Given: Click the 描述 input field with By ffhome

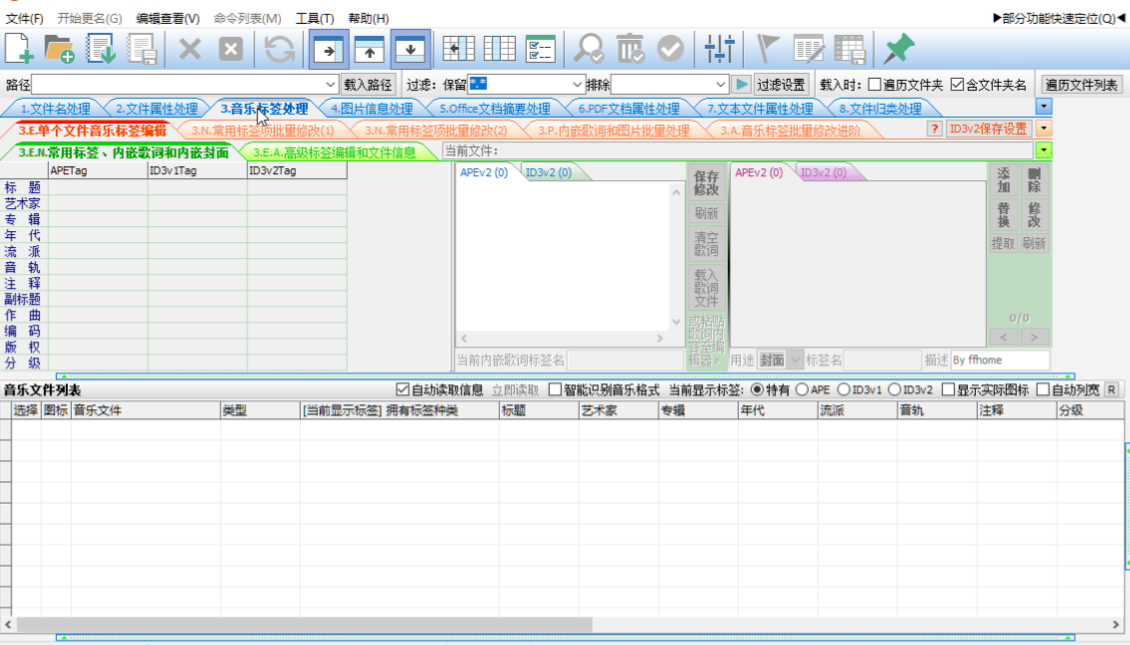Looking at the screenshot, I should click(1000, 360).
